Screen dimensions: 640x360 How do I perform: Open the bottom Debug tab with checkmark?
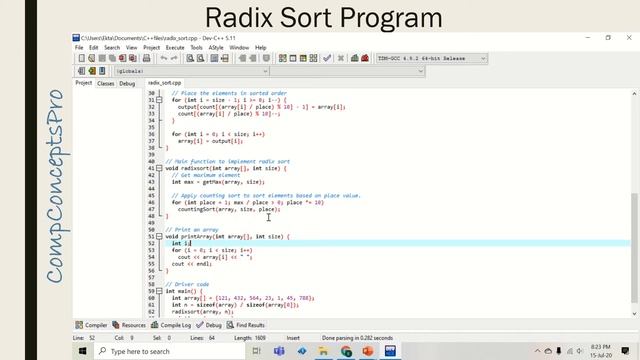[x=209, y=325]
